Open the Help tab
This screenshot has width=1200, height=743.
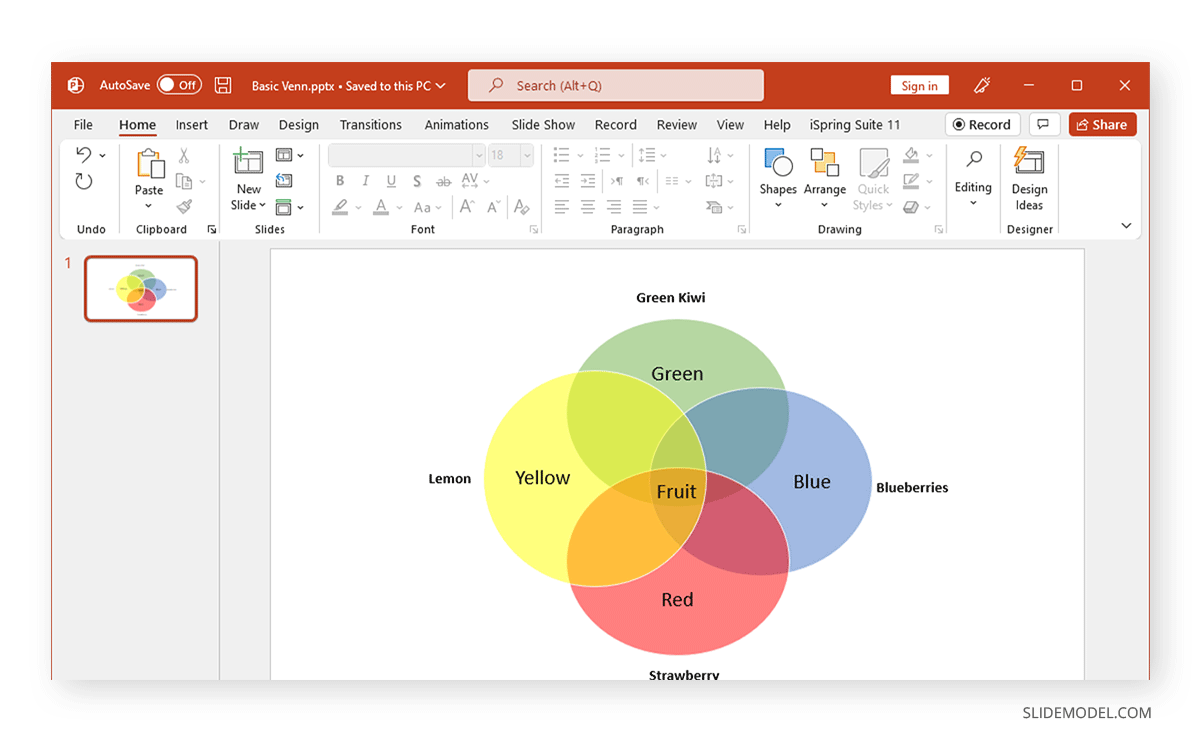[x=777, y=125]
